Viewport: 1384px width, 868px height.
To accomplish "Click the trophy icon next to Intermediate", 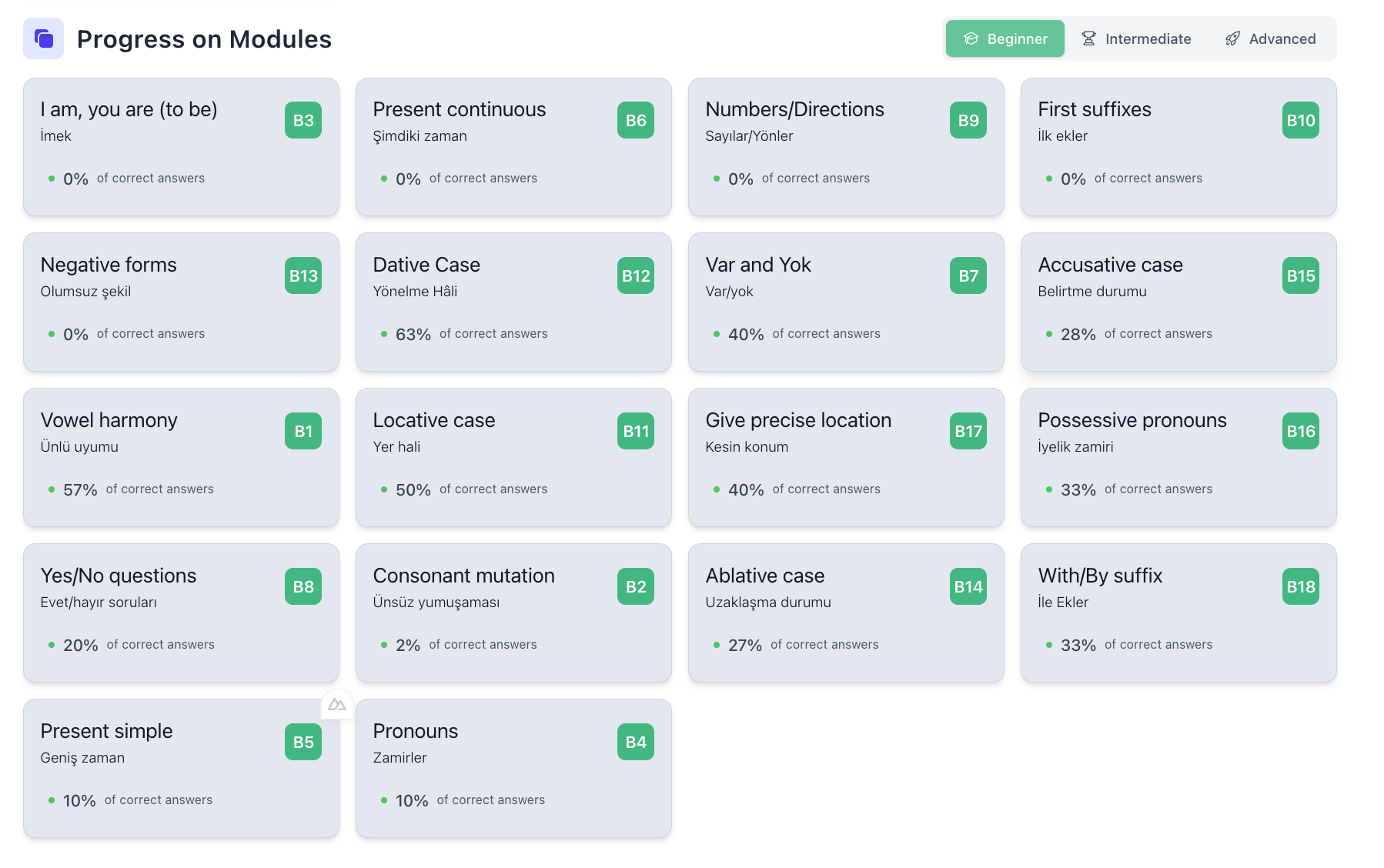I will [x=1088, y=38].
